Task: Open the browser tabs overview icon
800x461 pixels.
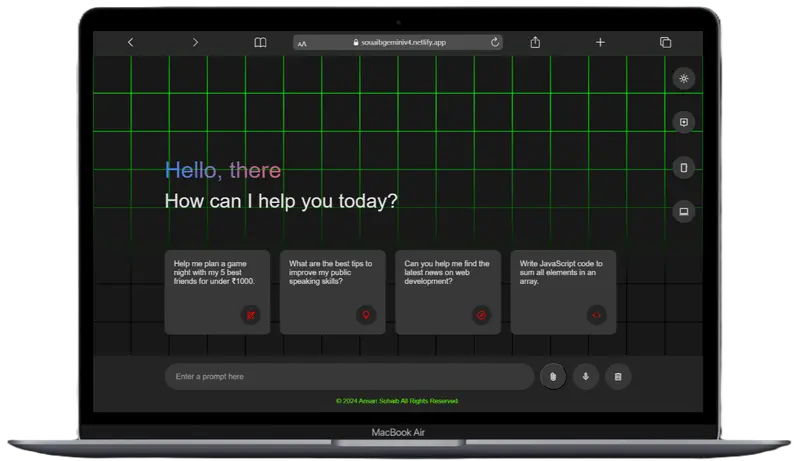Action: click(x=665, y=42)
